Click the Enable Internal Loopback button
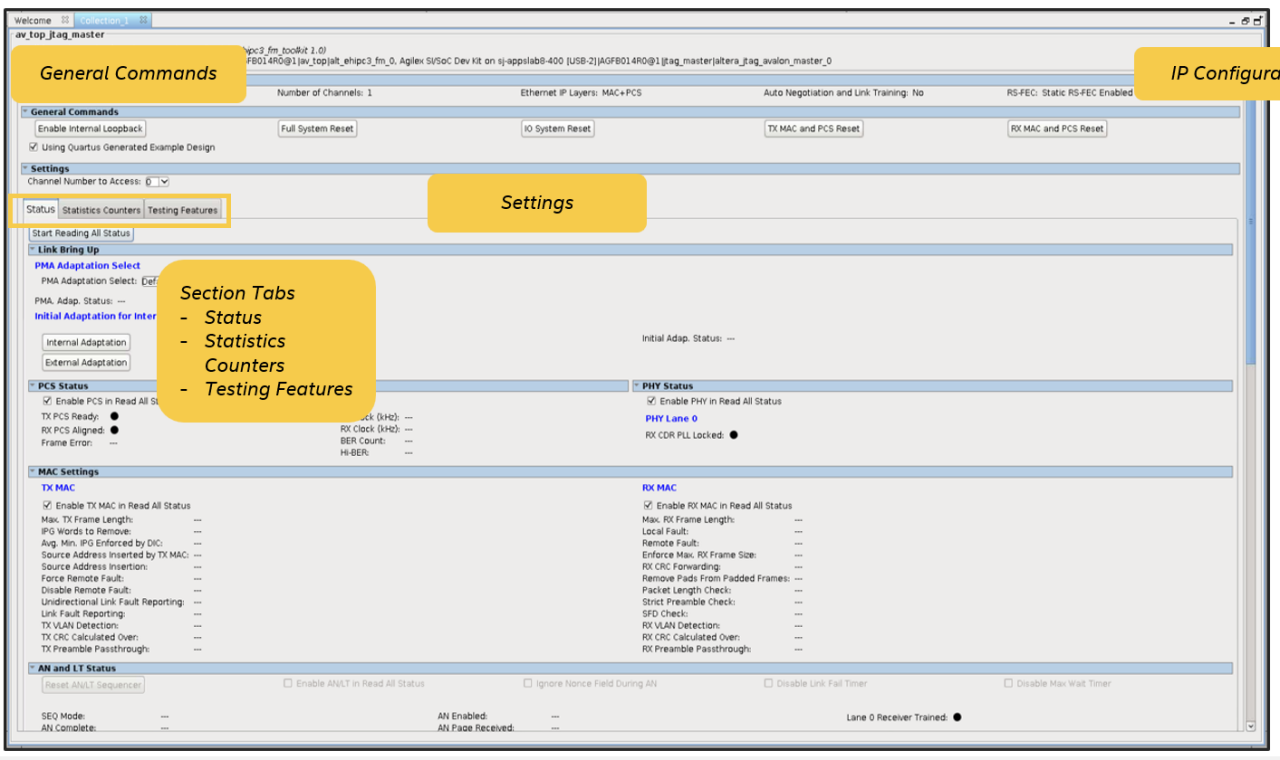 (x=90, y=128)
